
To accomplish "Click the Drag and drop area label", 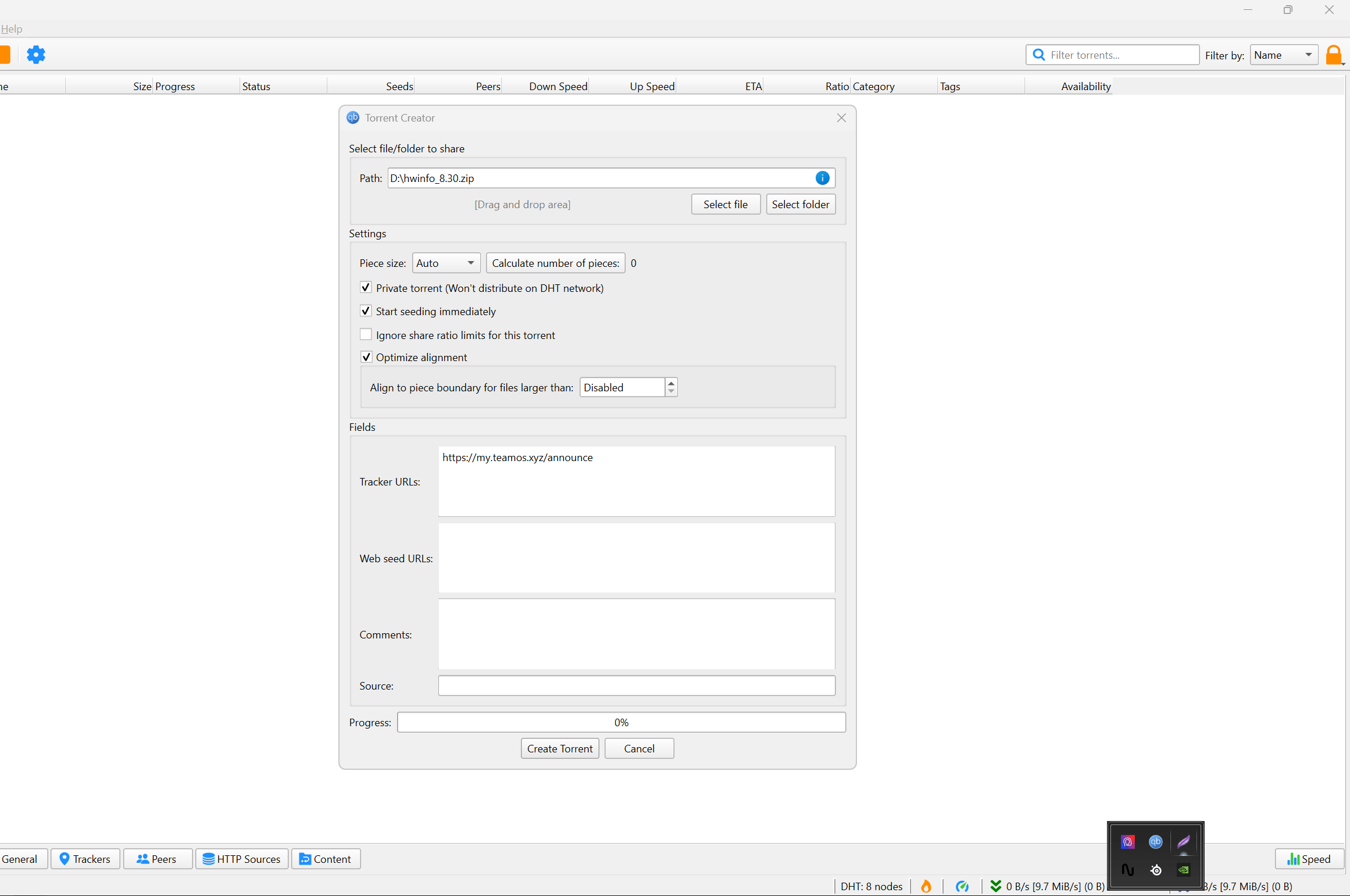I will tap(522, 204).
